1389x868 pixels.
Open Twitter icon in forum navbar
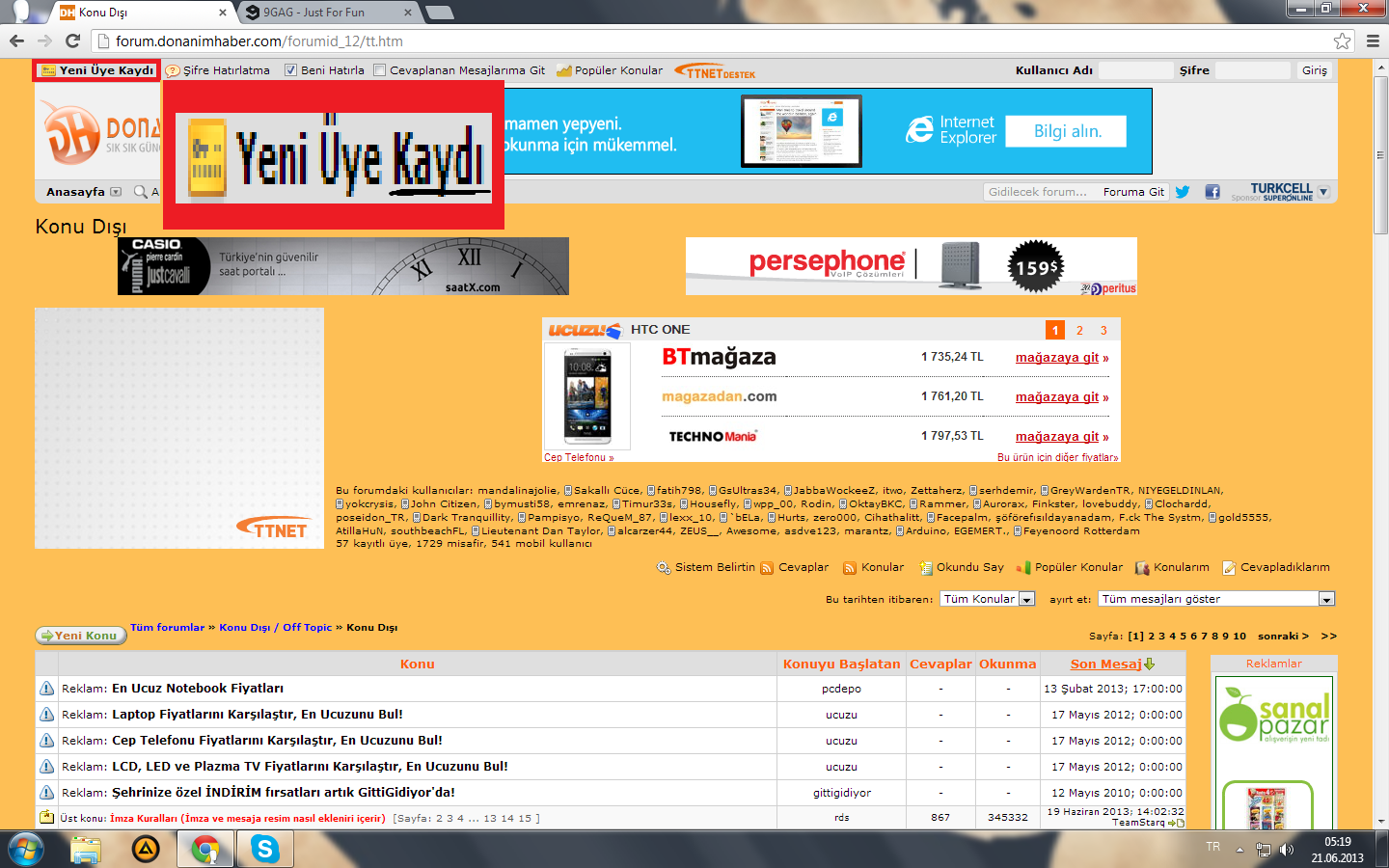[x=1183, y=192]
